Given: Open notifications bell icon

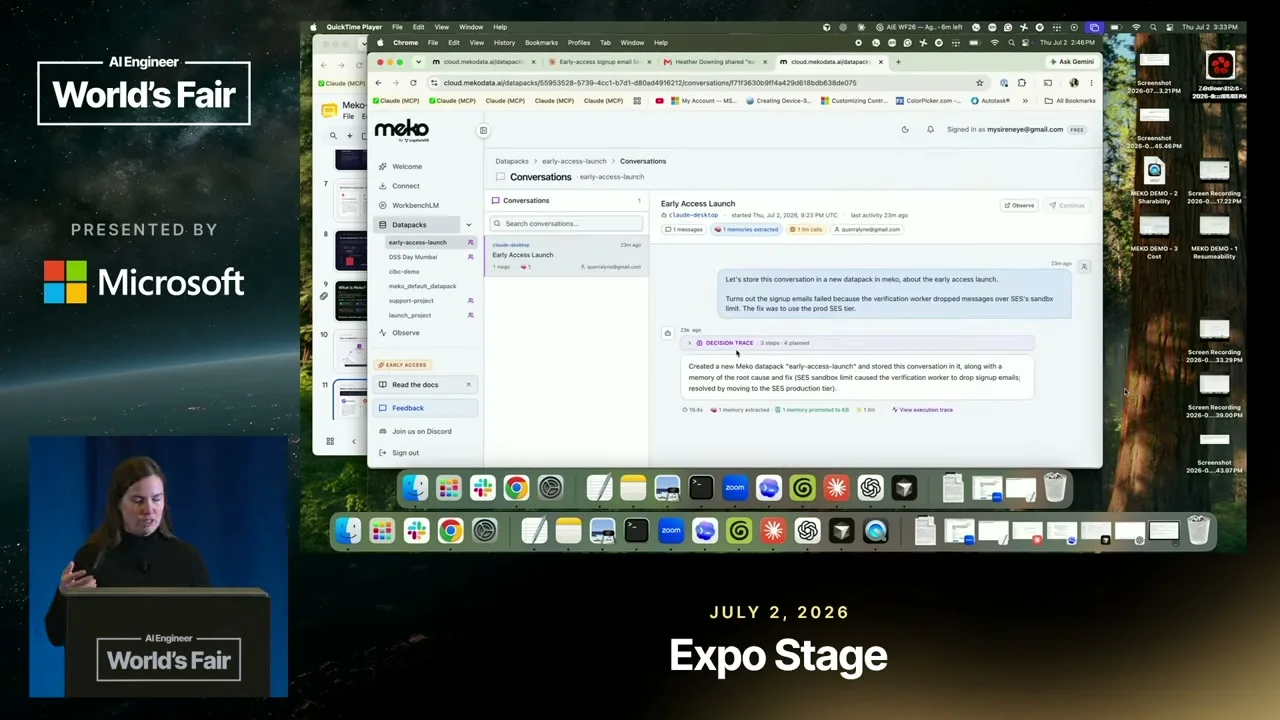Looking at the screenshot, I should coord(930,130).
